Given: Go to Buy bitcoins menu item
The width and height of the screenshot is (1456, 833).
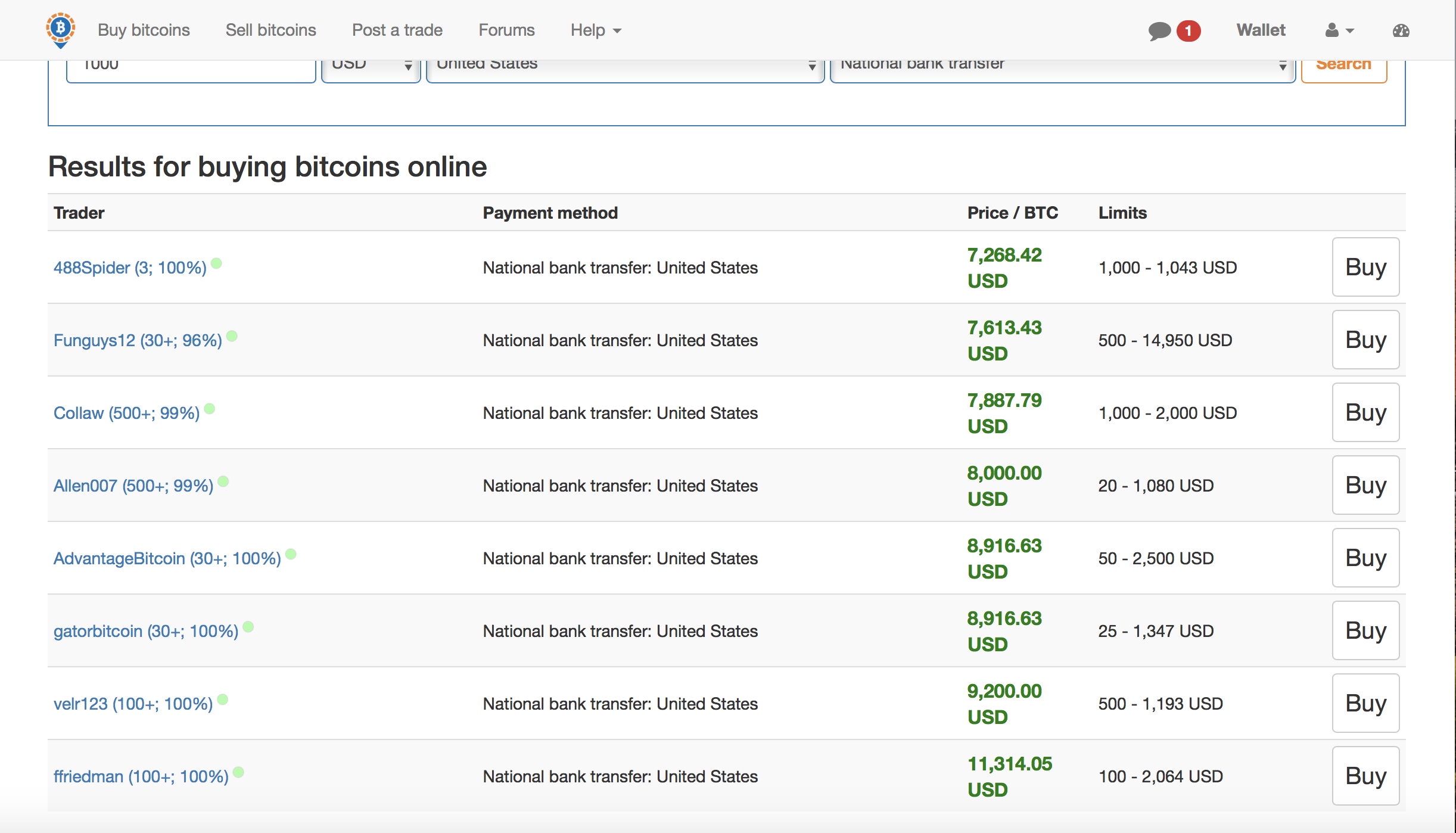Looking at the screenshot, I should click(144, 30).
